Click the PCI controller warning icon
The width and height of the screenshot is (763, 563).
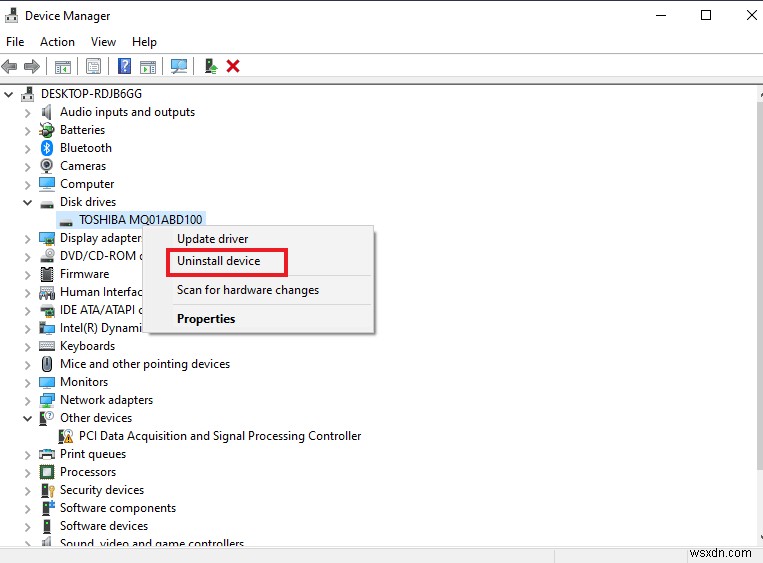(x=66, y=436)
